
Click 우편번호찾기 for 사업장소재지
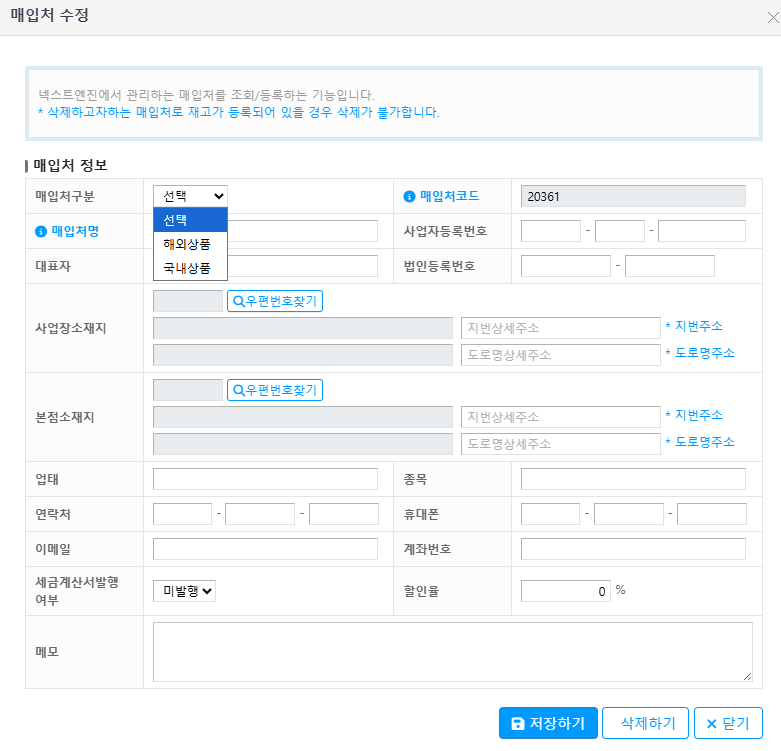275,300
